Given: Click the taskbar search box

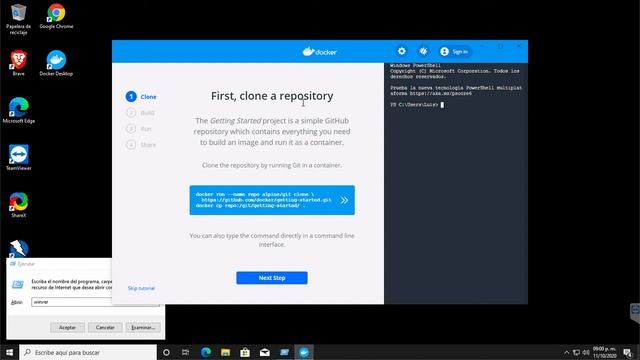Looking at the screenshot, I should (88, 352).
